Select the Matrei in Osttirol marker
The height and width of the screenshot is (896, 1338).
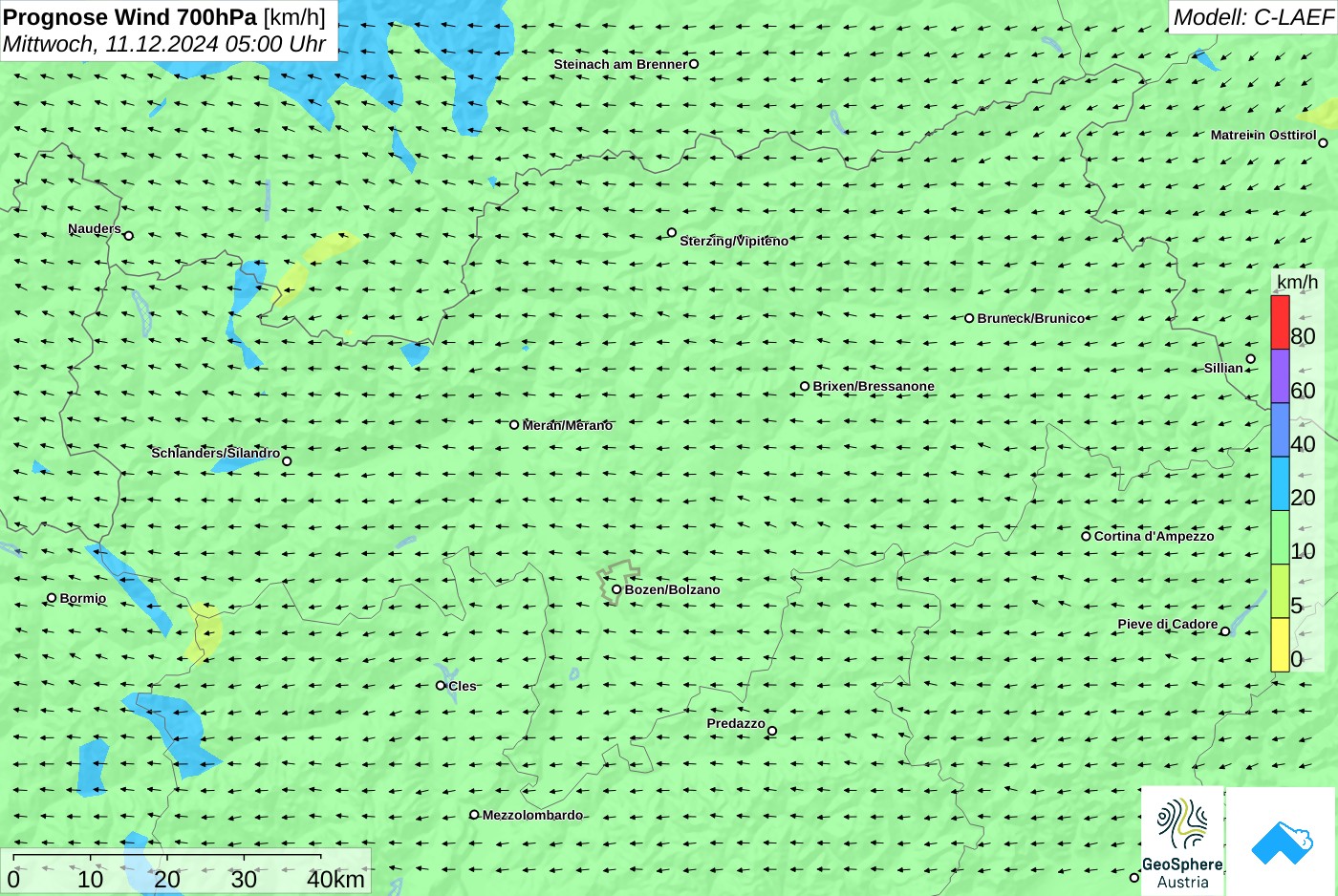[1323, 142]
